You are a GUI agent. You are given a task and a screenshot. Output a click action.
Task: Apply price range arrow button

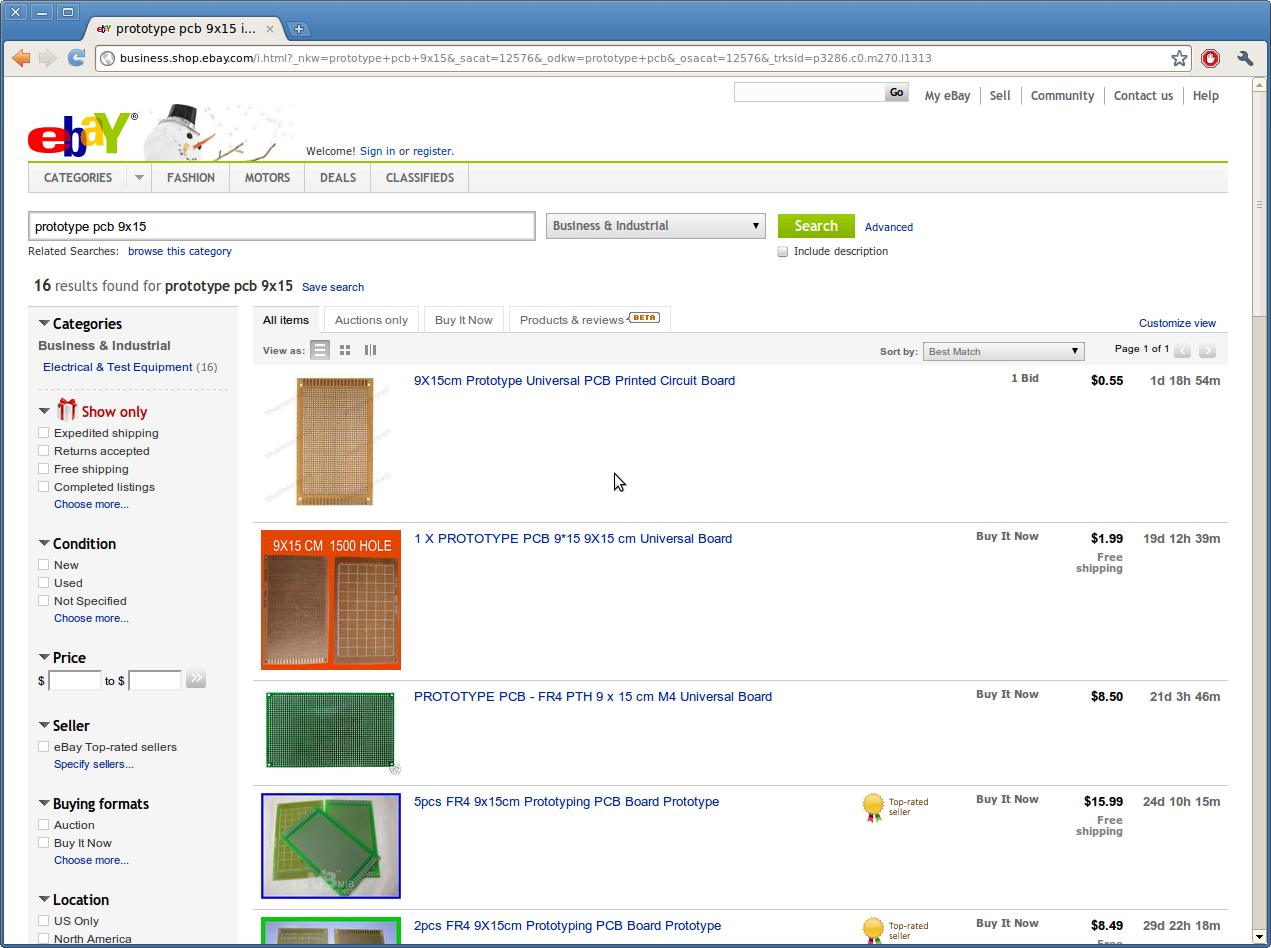tap(196, 679)
